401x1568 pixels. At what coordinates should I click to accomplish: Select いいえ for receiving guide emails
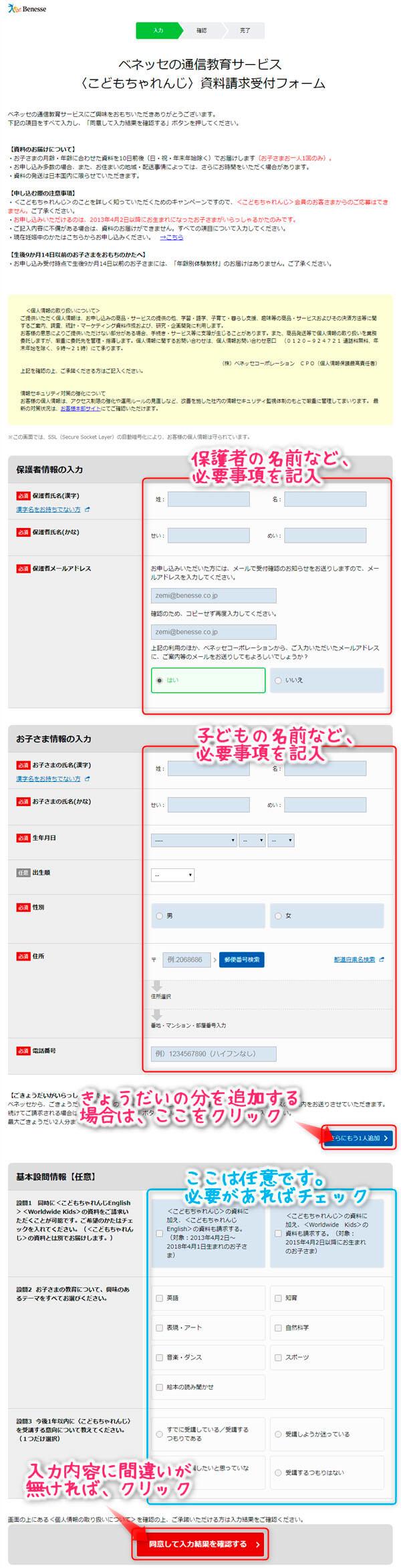[327, 680]
